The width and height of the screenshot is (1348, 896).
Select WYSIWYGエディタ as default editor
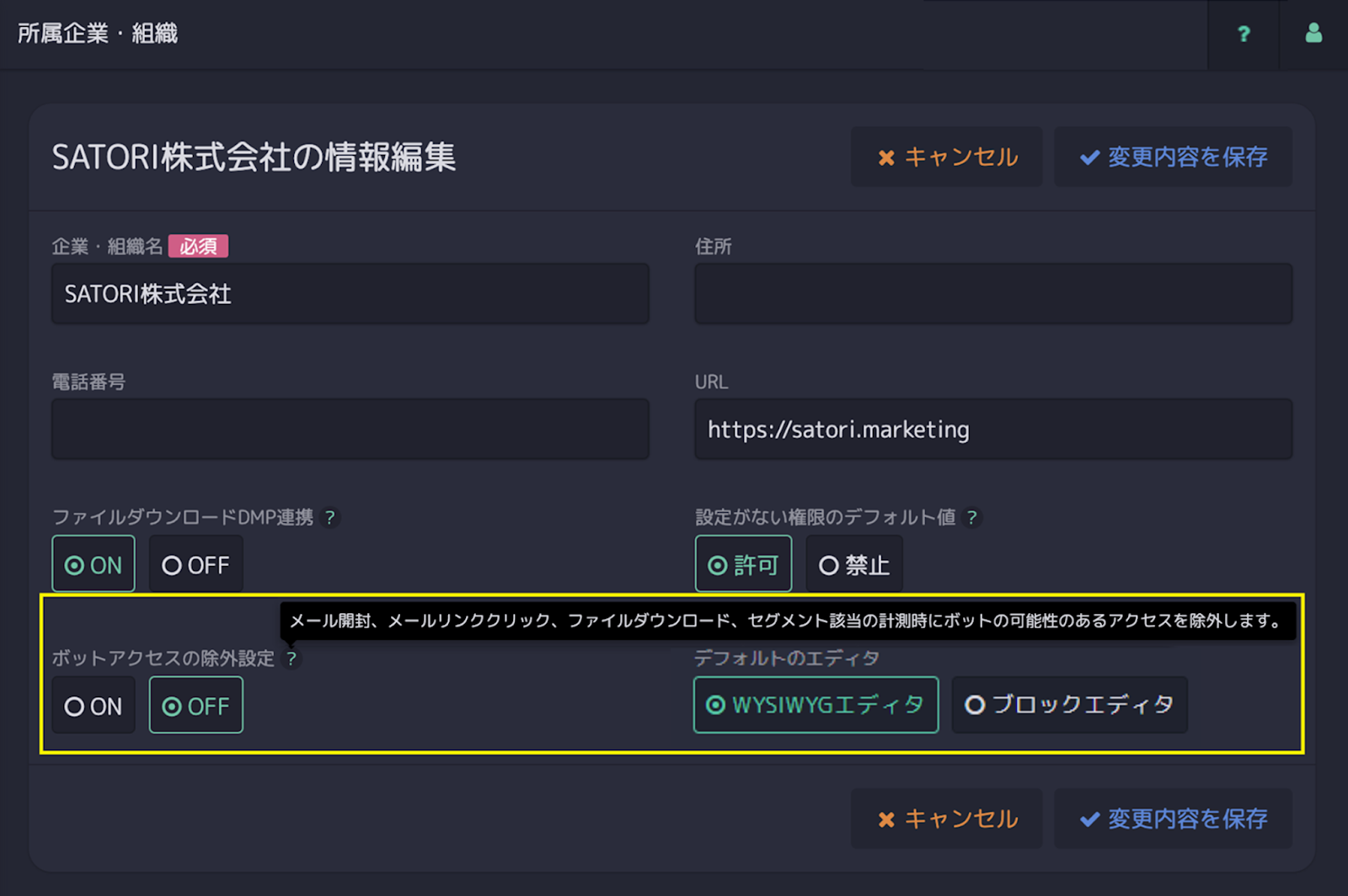coord(816,705)
